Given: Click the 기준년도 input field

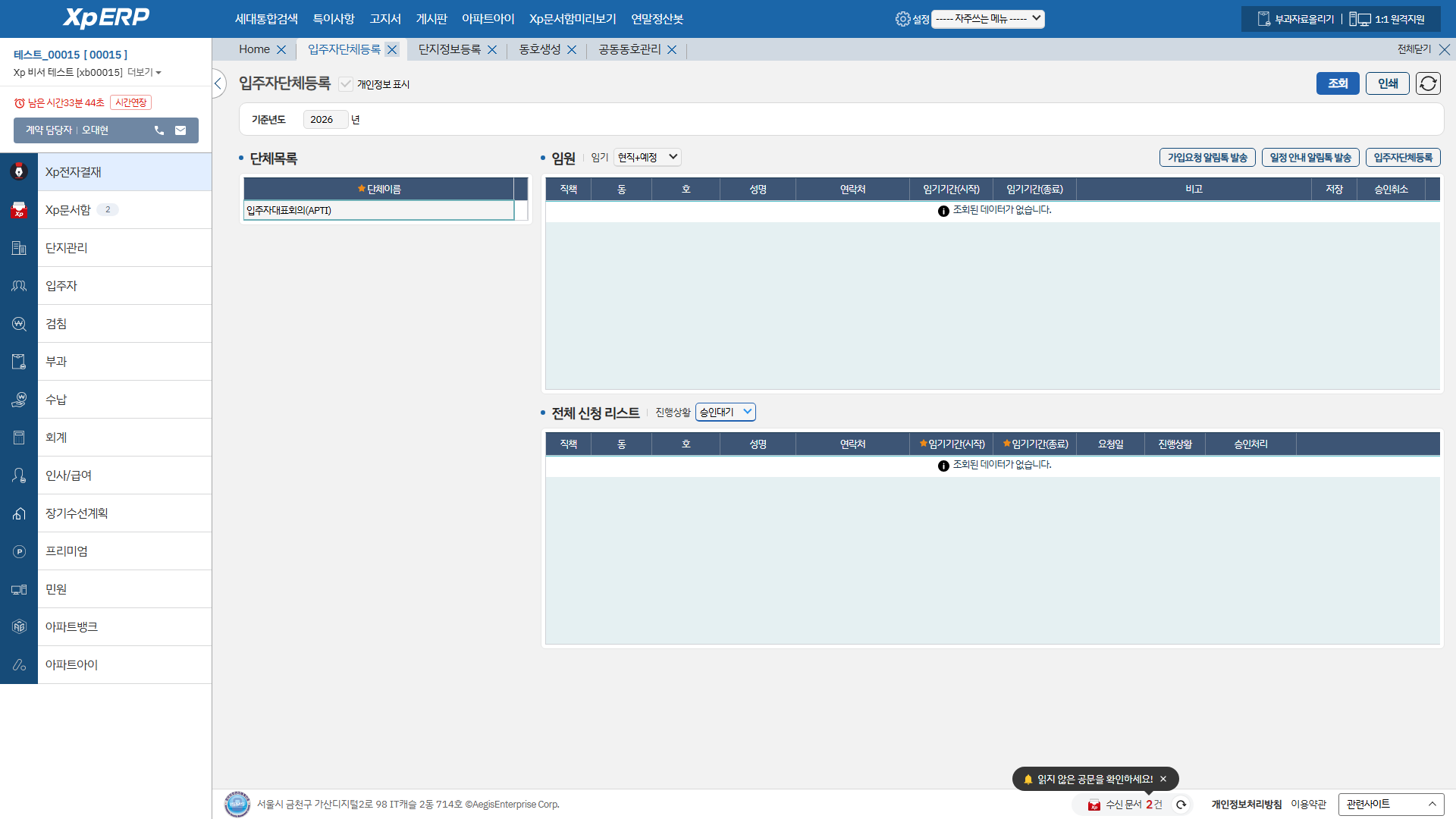Looking at the screenshot, I should [325, 120].
